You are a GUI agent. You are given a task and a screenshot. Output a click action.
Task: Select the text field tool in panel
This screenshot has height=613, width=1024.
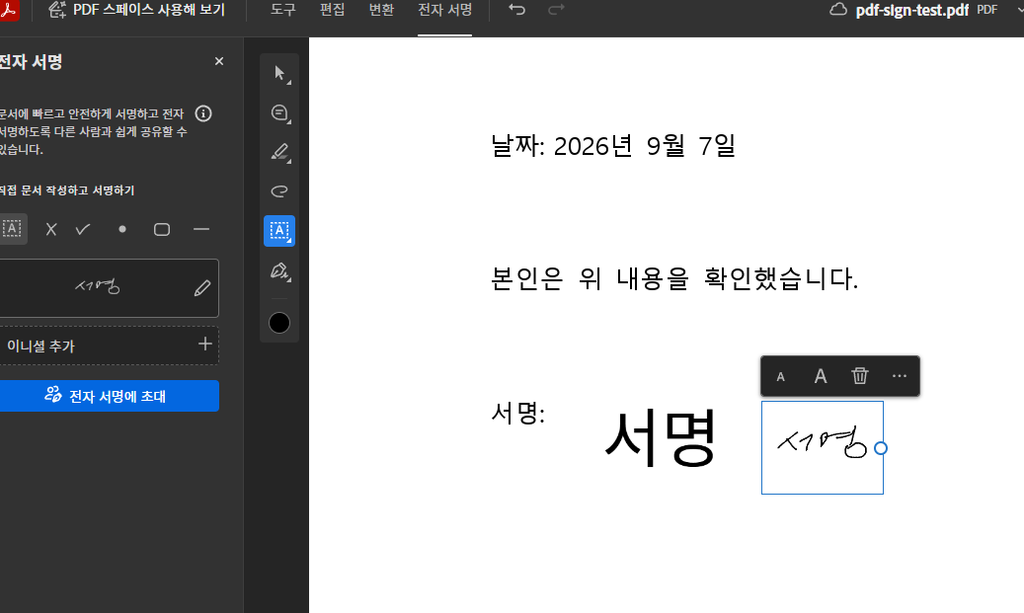pos(12,229)
